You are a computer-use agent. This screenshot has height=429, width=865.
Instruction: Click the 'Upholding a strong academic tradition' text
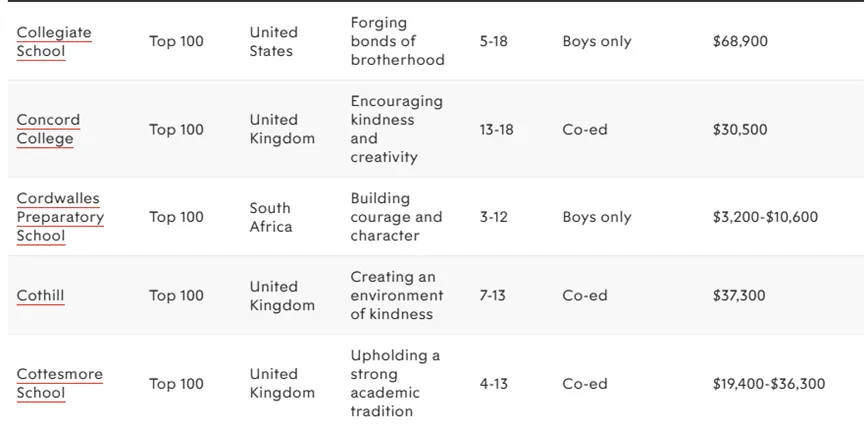click(395, 383)
